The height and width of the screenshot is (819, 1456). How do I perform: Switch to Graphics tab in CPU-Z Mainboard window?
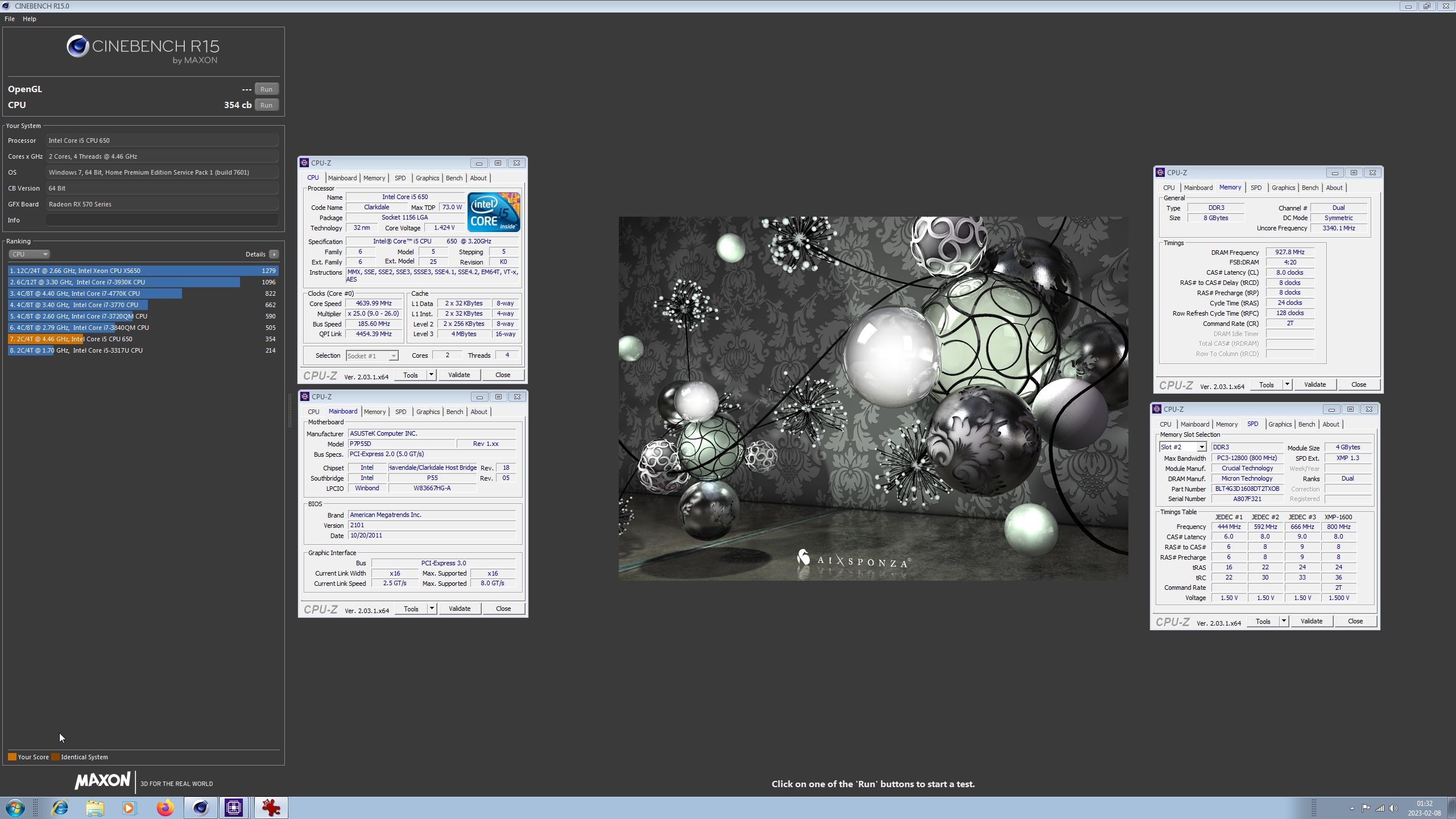(428, 412)
